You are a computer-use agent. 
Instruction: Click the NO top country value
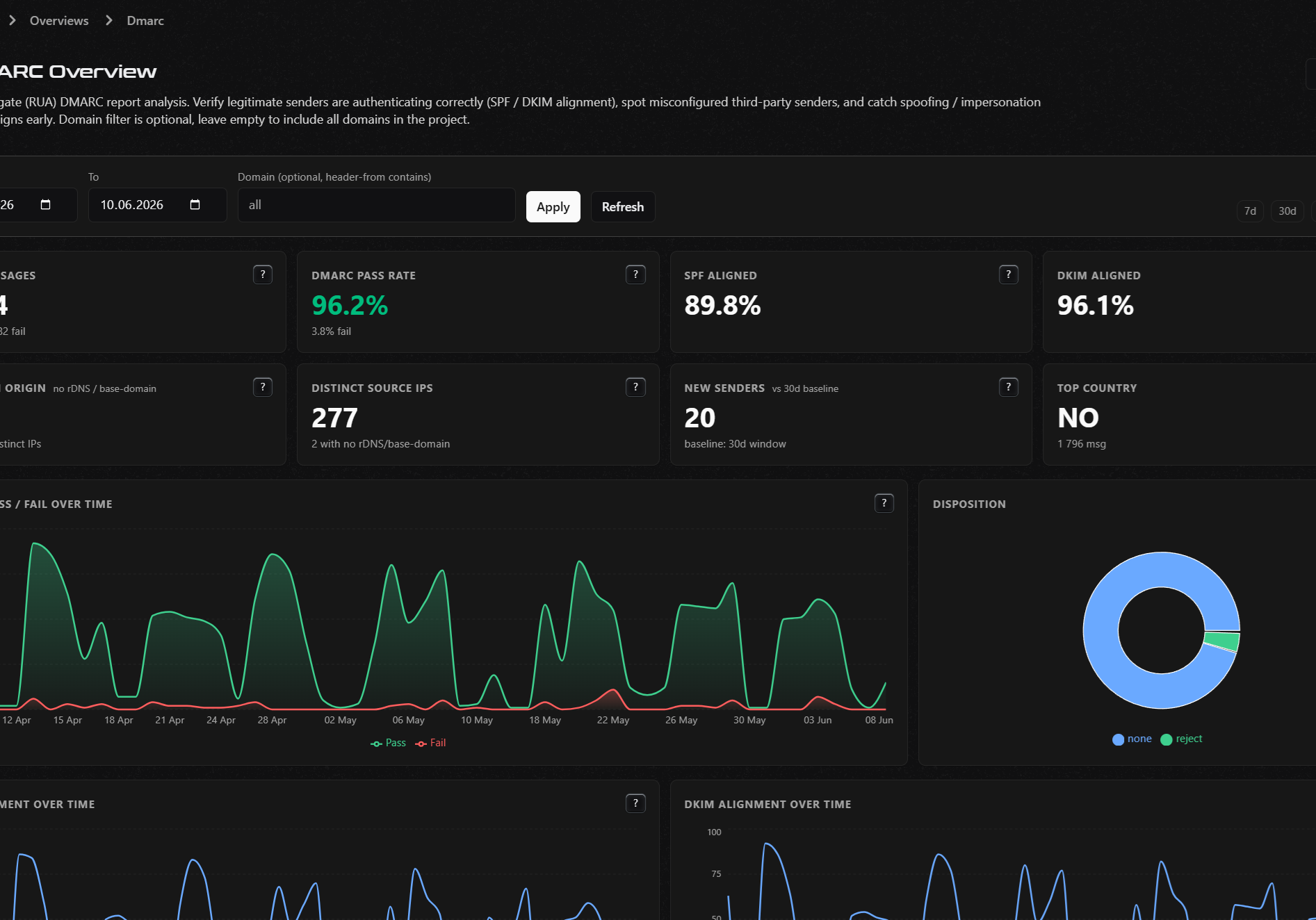pos(1078,418)
